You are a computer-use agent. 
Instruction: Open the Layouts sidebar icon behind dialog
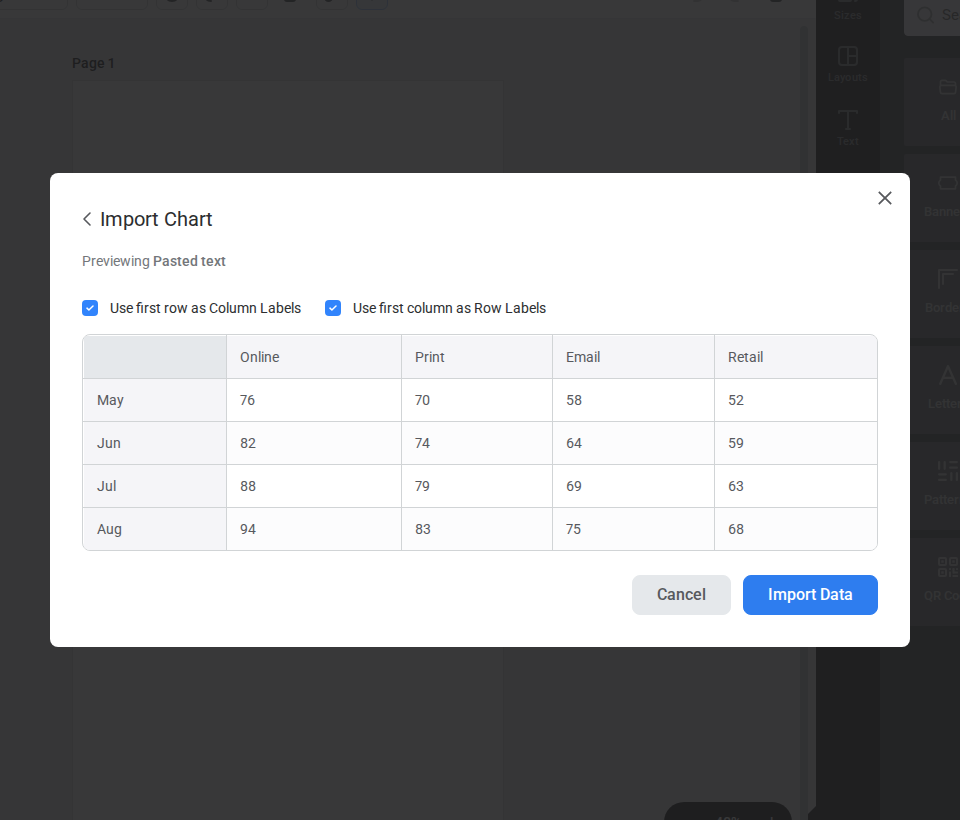[847, 64]
